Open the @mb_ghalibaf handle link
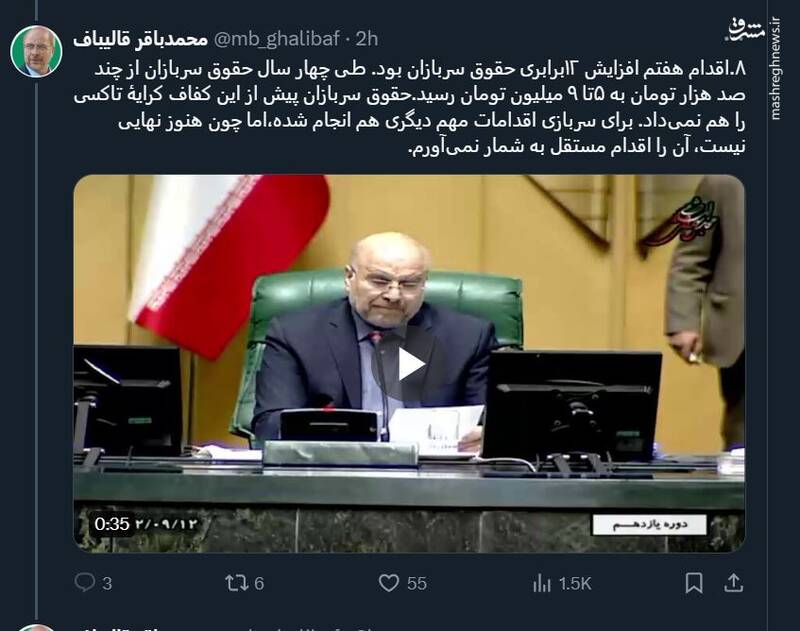The height and width of the screenshot is (631, 800). (x=276, y=39)
